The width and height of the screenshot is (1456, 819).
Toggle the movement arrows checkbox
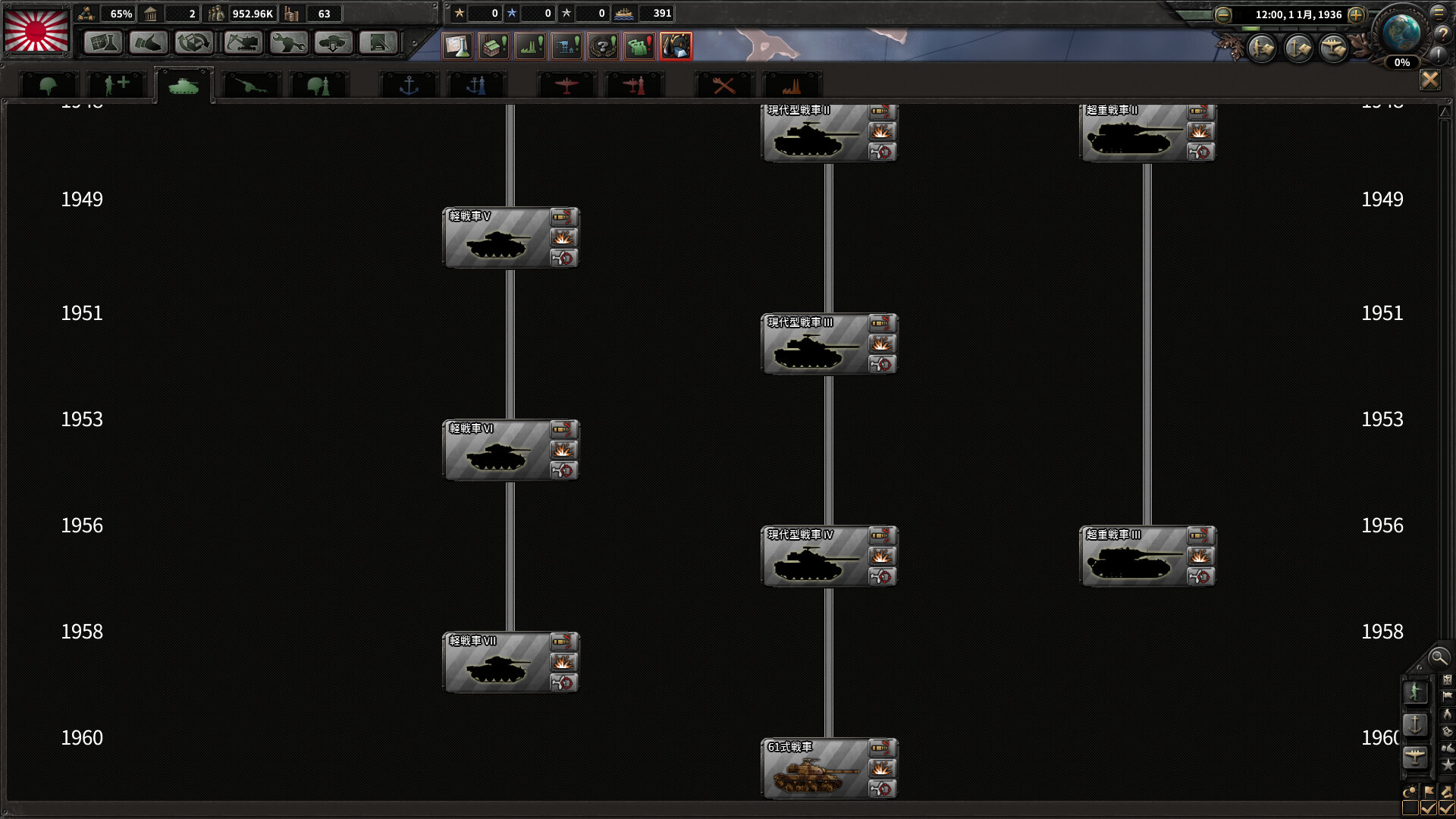click(x=1447, y=808)
